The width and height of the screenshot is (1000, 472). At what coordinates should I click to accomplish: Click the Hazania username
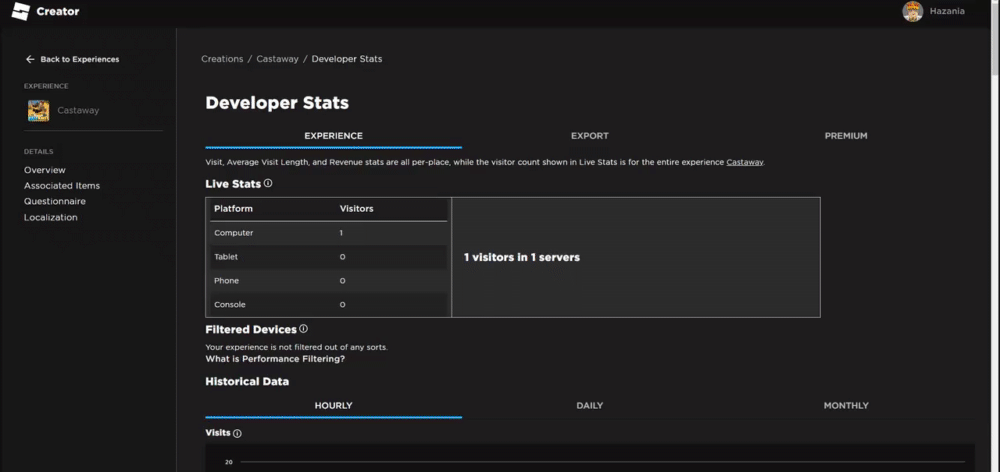947,11
